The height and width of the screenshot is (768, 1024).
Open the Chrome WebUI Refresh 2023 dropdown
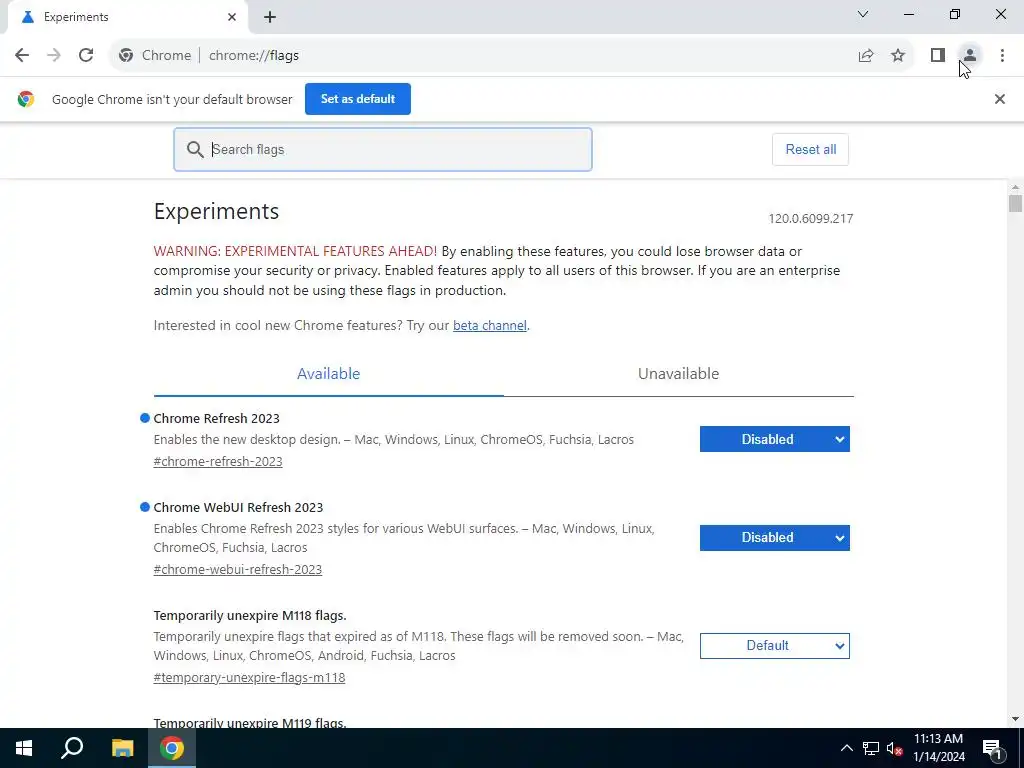coord(775,537)
